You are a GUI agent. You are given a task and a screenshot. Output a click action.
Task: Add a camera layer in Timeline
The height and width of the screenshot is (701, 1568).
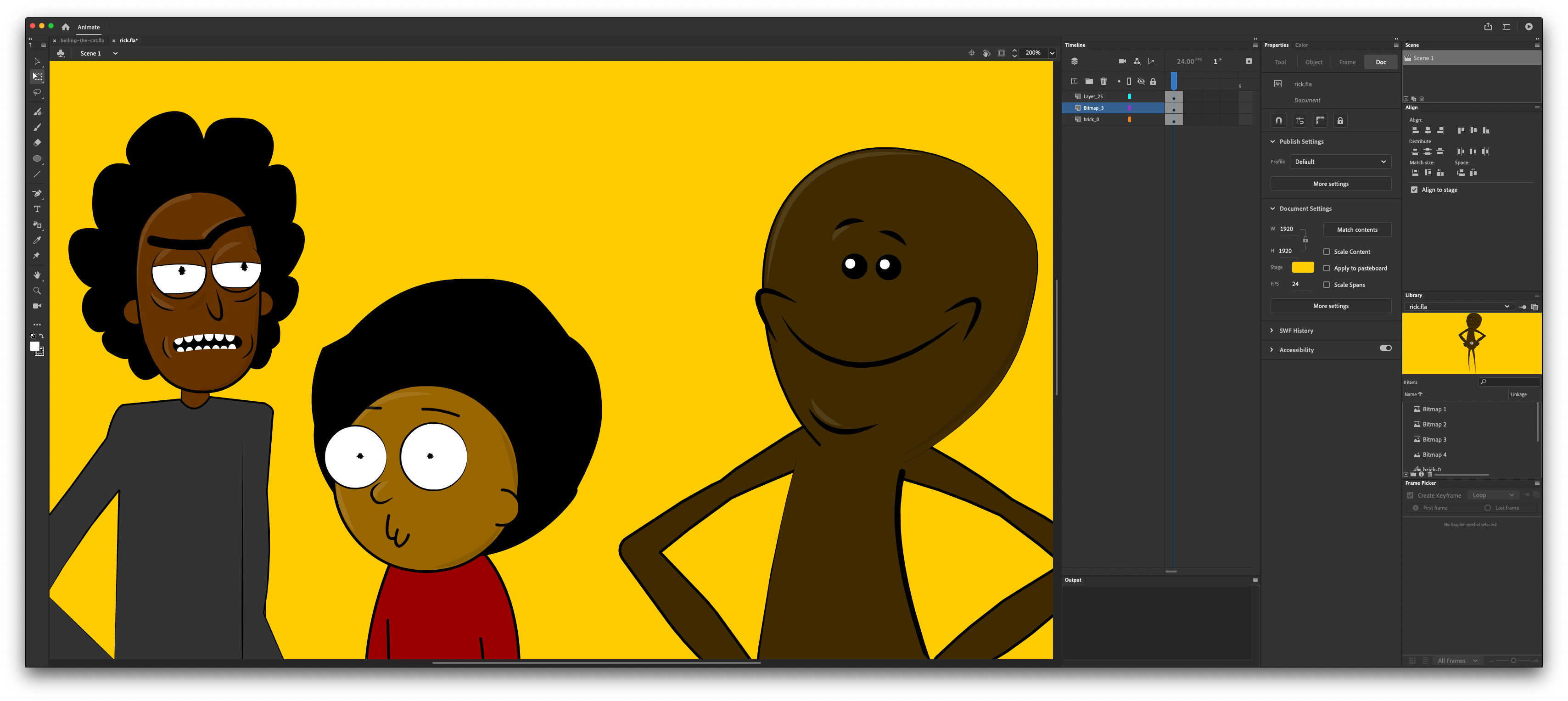[1122, 62]
